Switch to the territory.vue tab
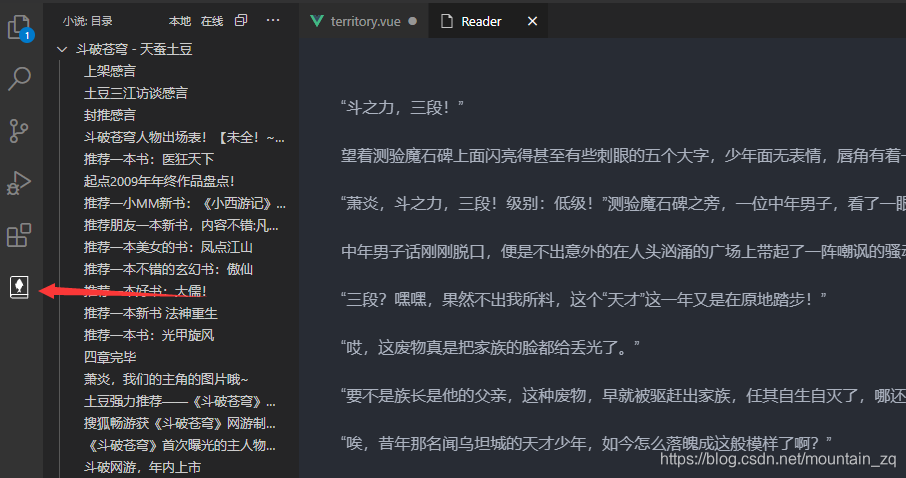Image resolution: width=906 pixels, height=478 pixels. [363, 21]
